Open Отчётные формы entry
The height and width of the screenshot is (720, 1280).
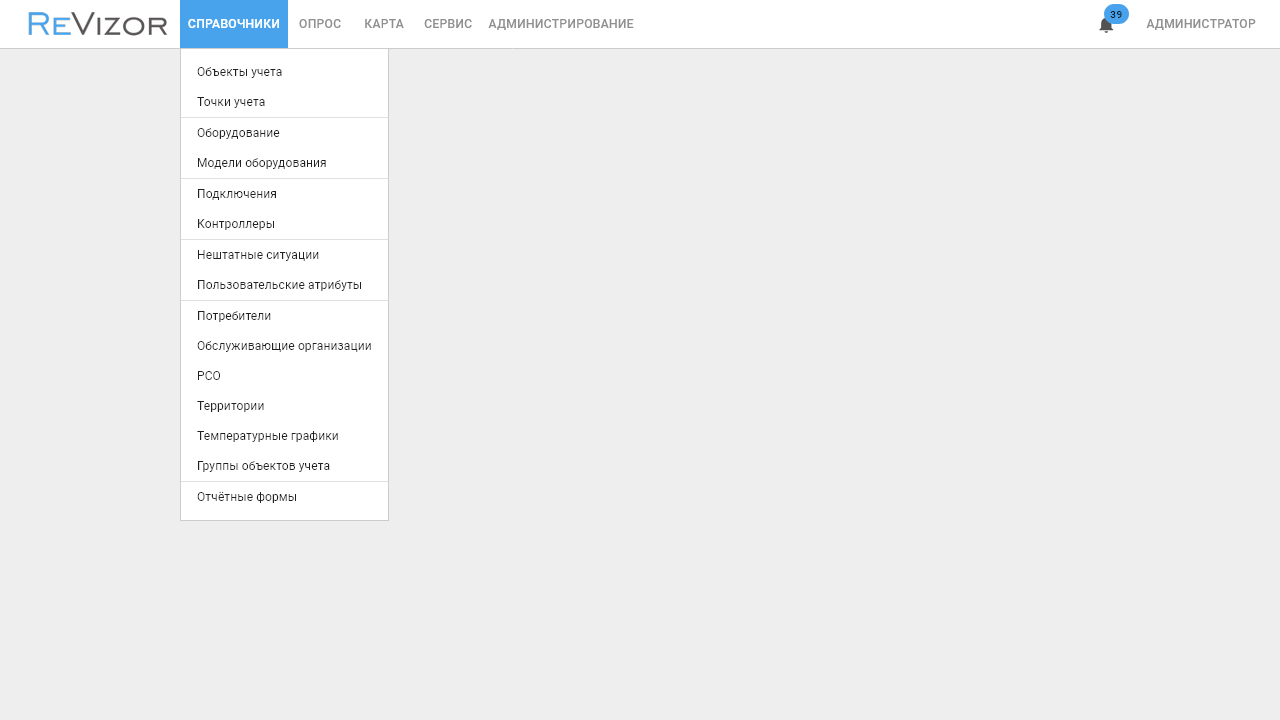tap(284, 497)
